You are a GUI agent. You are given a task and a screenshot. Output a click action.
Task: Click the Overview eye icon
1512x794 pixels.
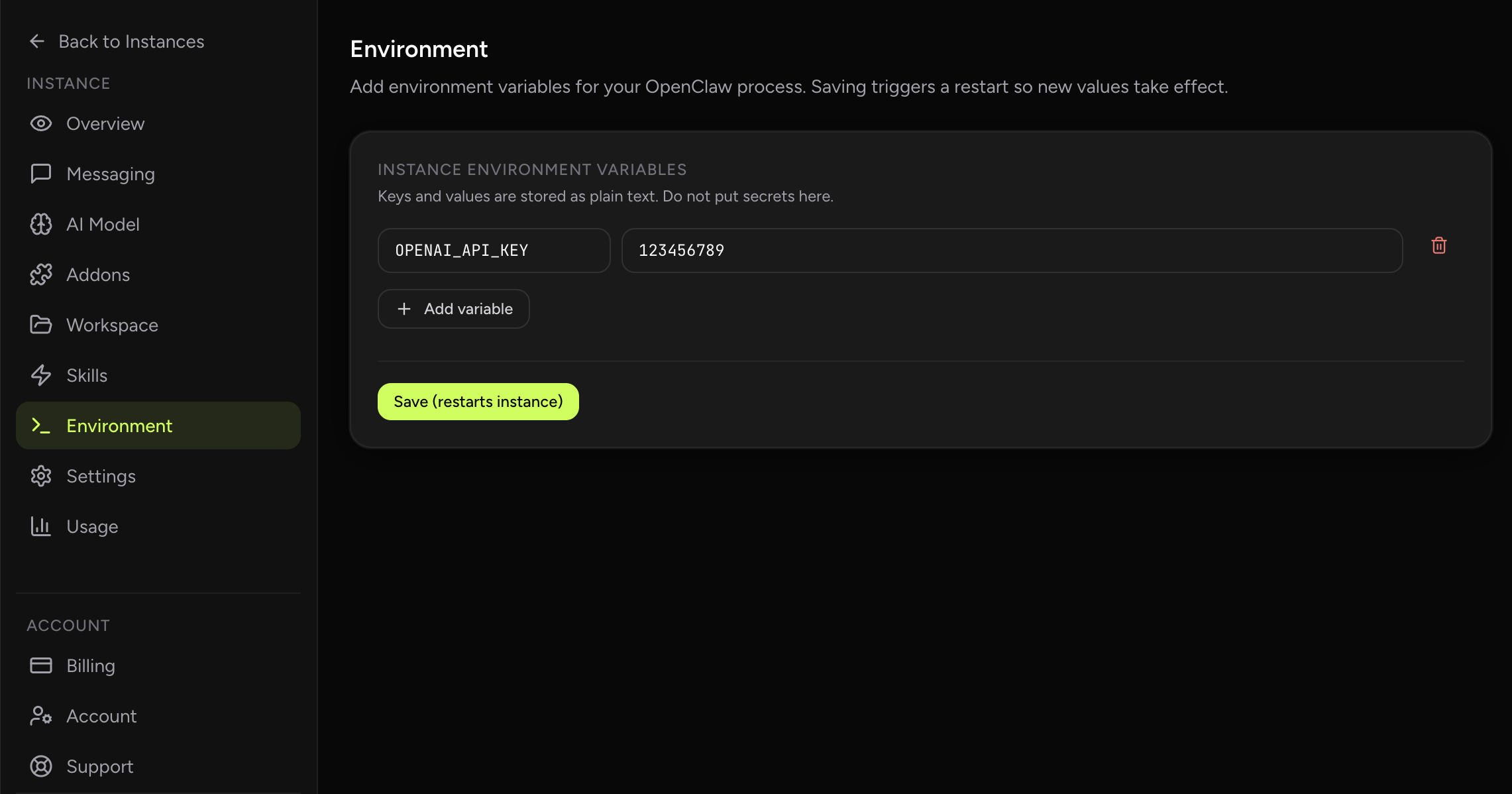click(40, 123)
